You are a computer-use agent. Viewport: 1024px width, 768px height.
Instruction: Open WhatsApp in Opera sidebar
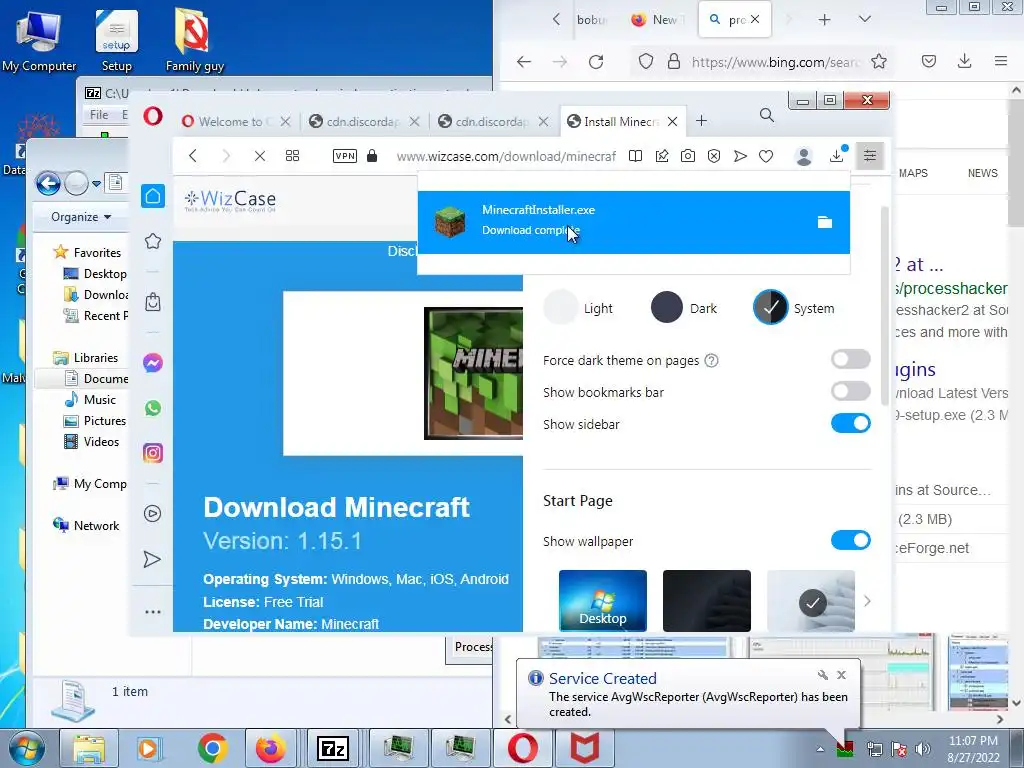pos(153,408)
